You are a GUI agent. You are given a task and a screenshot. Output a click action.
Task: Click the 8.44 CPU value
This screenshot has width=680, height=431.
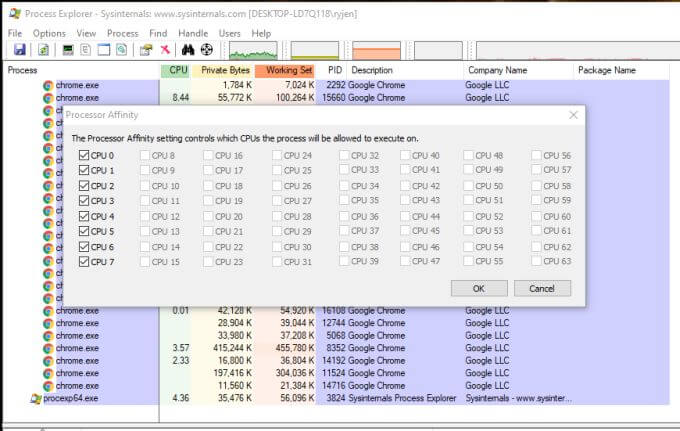[x=180, y=98]
